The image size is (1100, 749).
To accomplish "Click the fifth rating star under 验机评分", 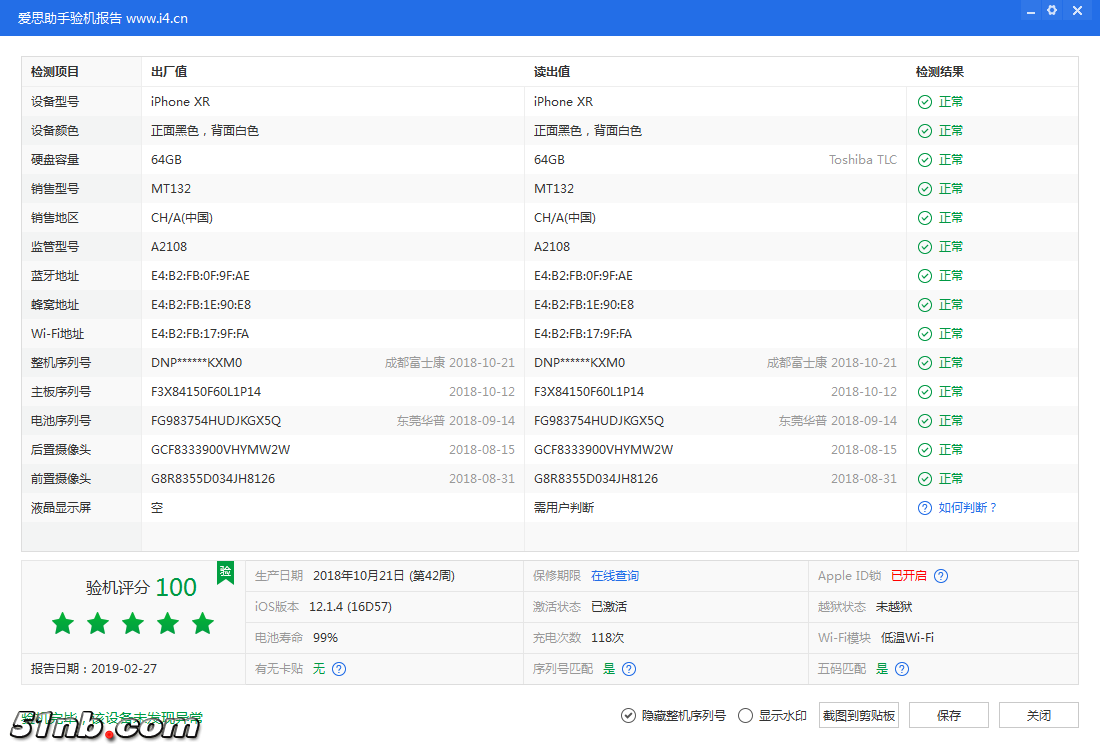I will [203, 622].
